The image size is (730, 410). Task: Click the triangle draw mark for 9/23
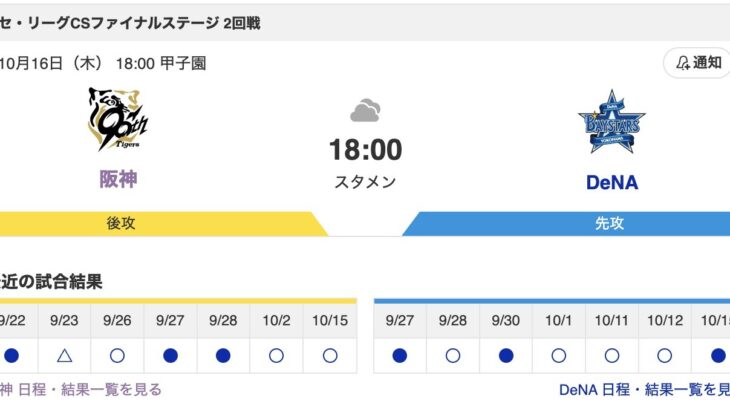[x=63, y=355]
